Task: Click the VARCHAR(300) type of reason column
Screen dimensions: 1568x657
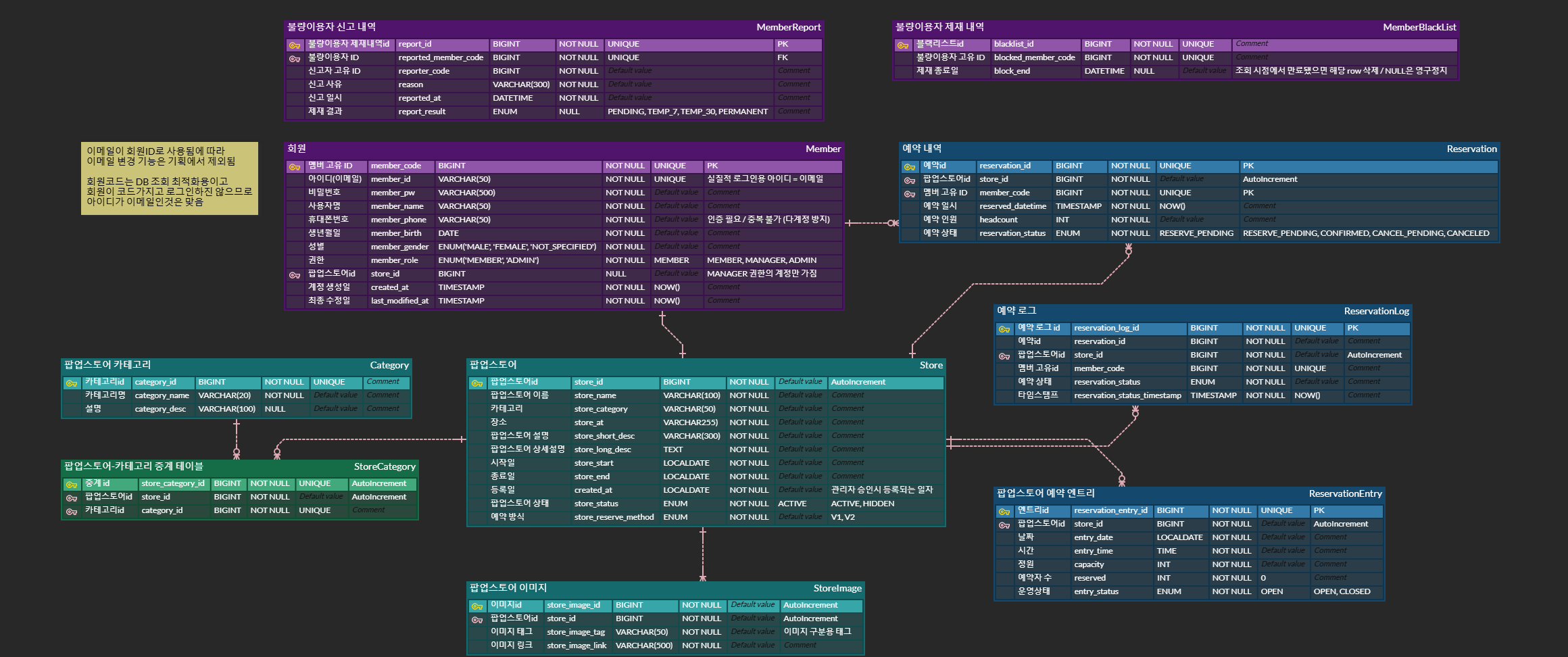Action: pyautogui.click(x=522, y=84)
